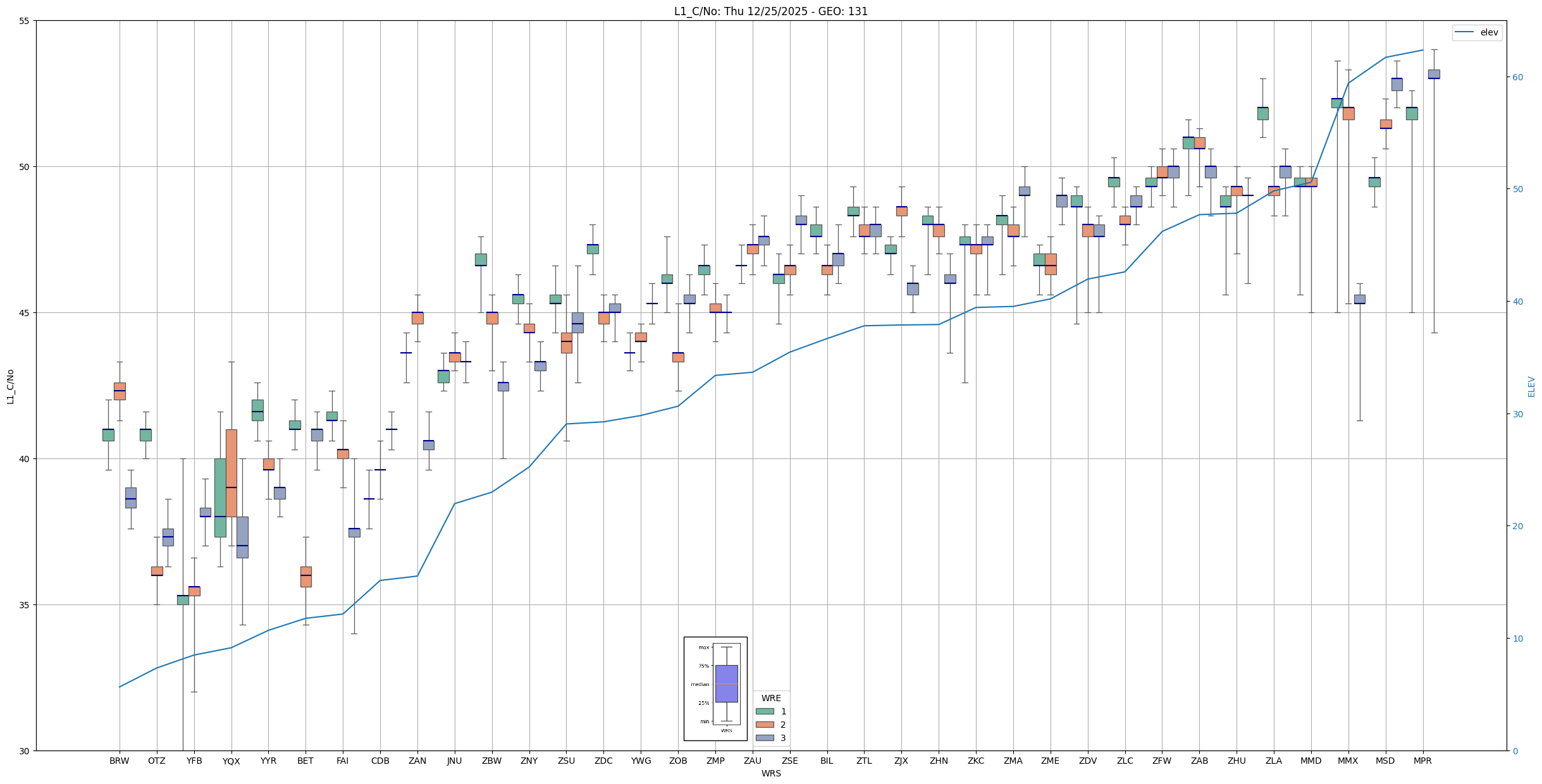The image size is (1542, 784).
Task: Click the YQX x-axis station label
Action: pyautogui.click(x=231, y=761)
